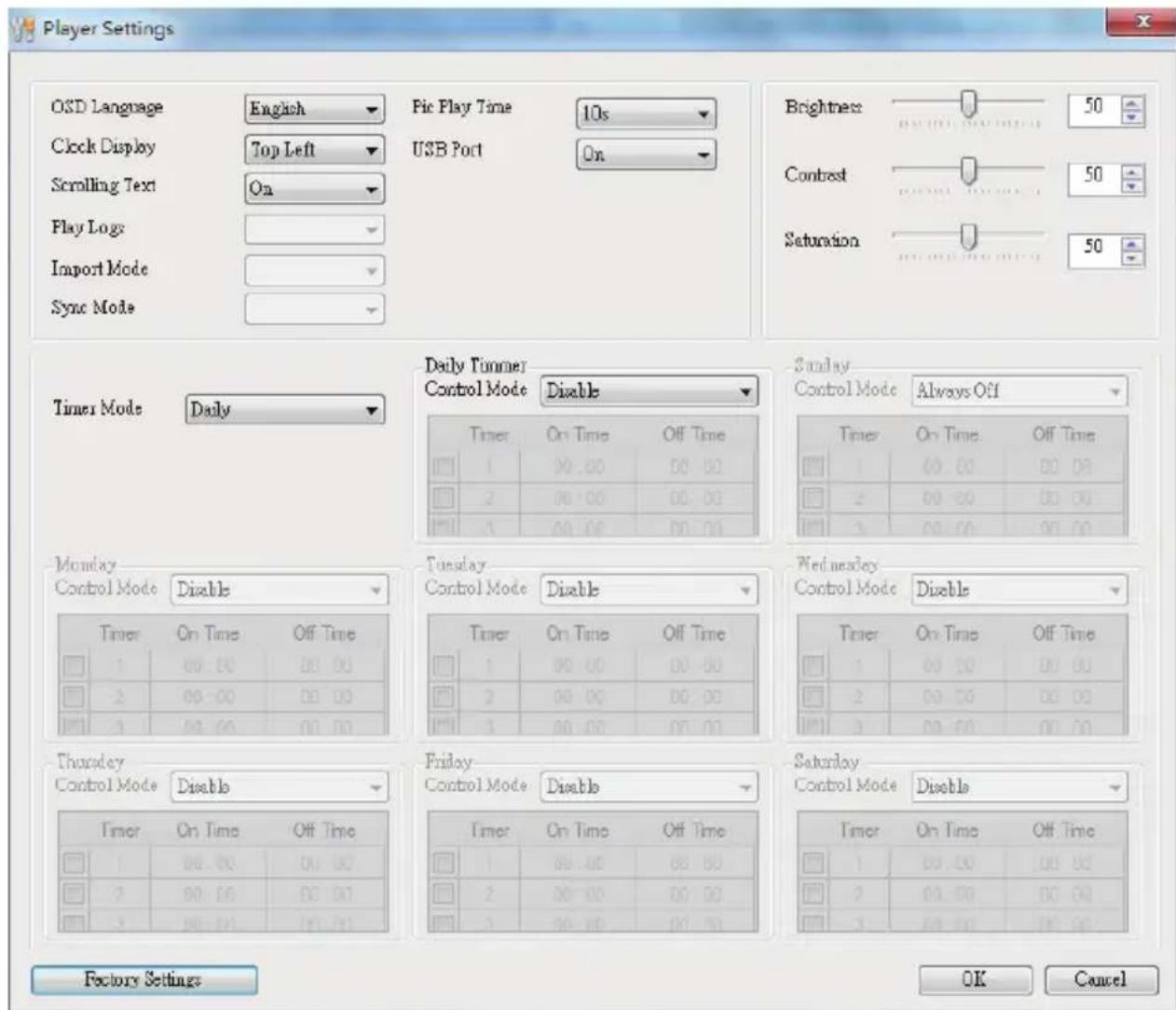Click the Cancel button
The image size is (1176, 1010).
pos(1101,979)
